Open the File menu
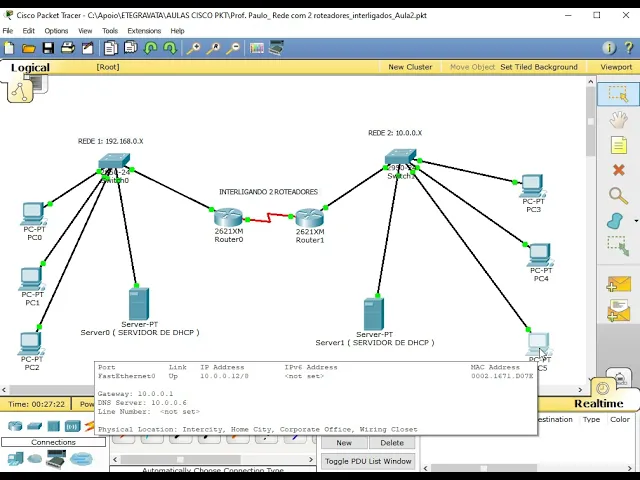Screen dimensions: 640x480 (8, 31)
